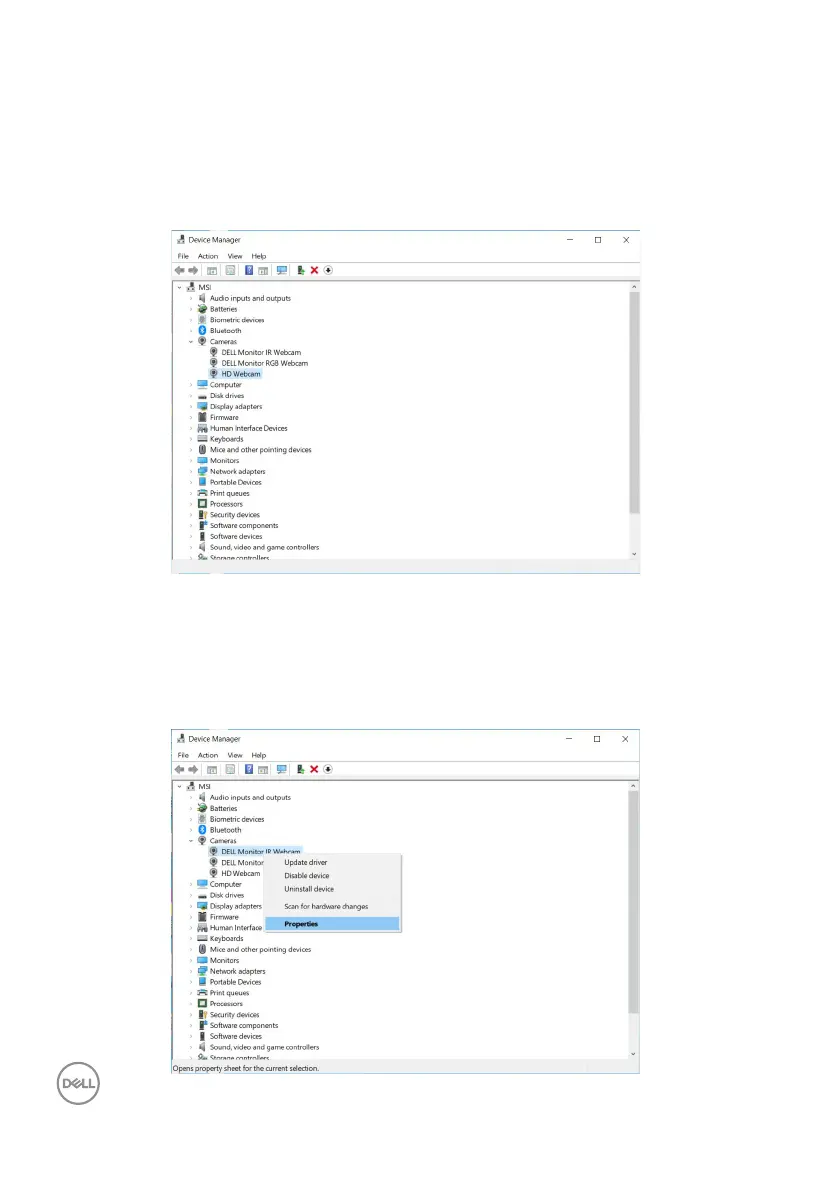
Task: Choose Properties from the context menu
Action: pos(301,924)
